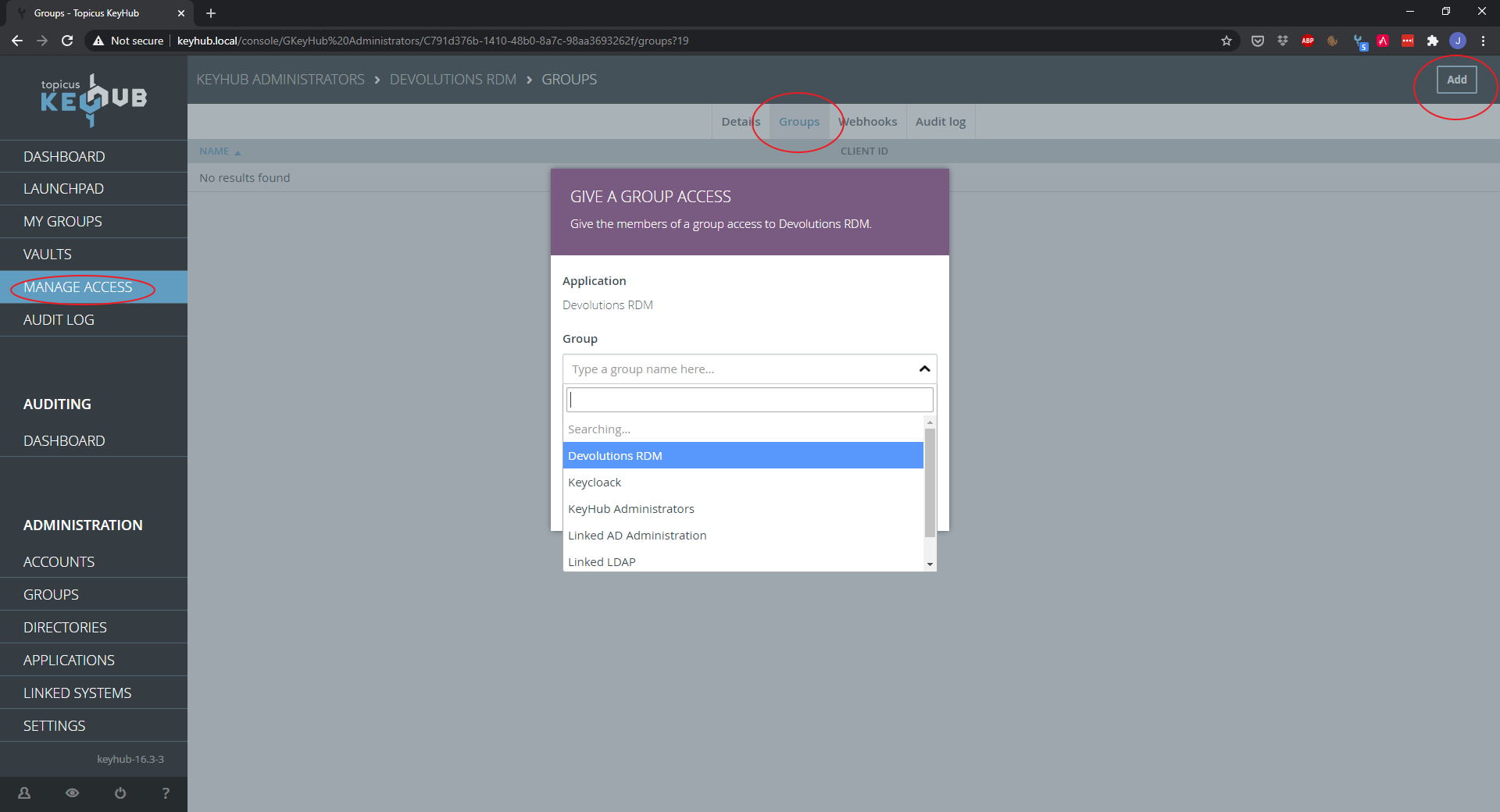
Task: Open the browser extensions puzzle icon
Action: 1433,41
